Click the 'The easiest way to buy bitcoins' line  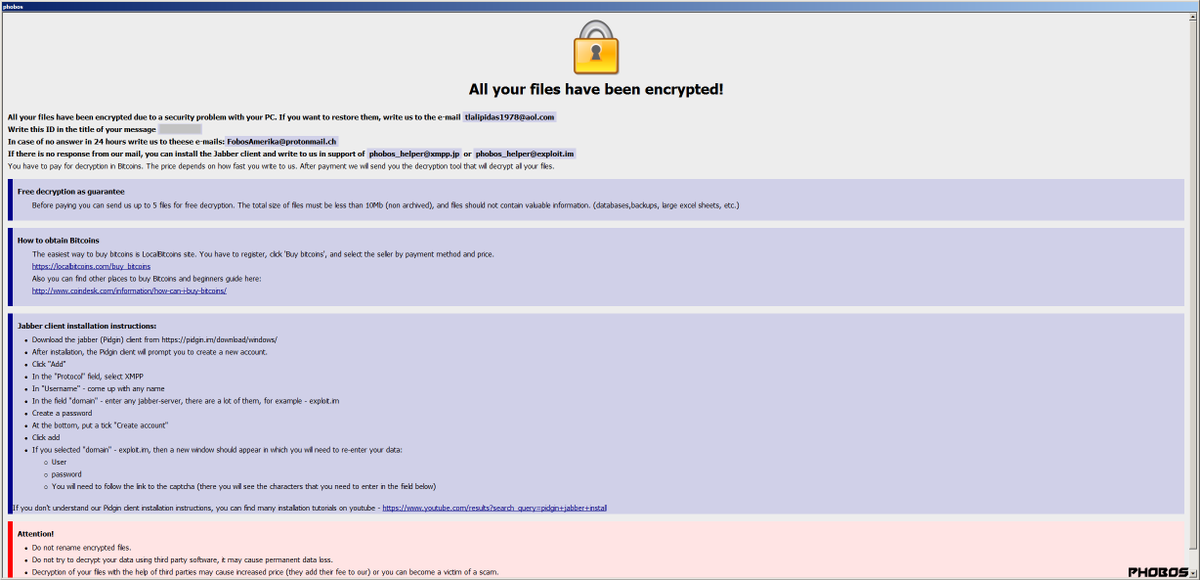point(263,254)
